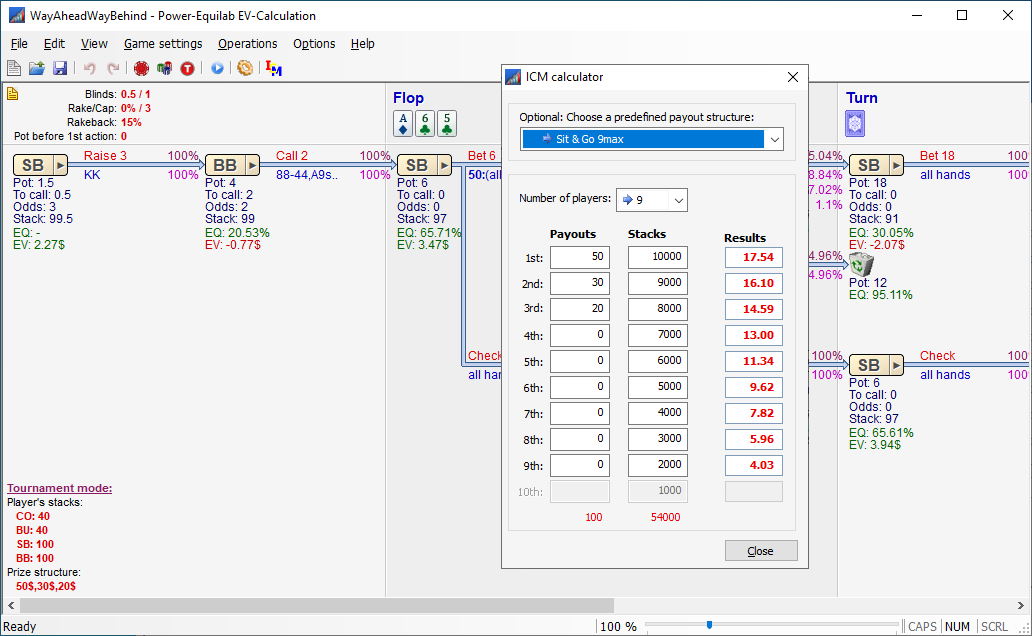1032x636 pixels.
Task: Click the Tournament mode link
Action: point(59,488)
